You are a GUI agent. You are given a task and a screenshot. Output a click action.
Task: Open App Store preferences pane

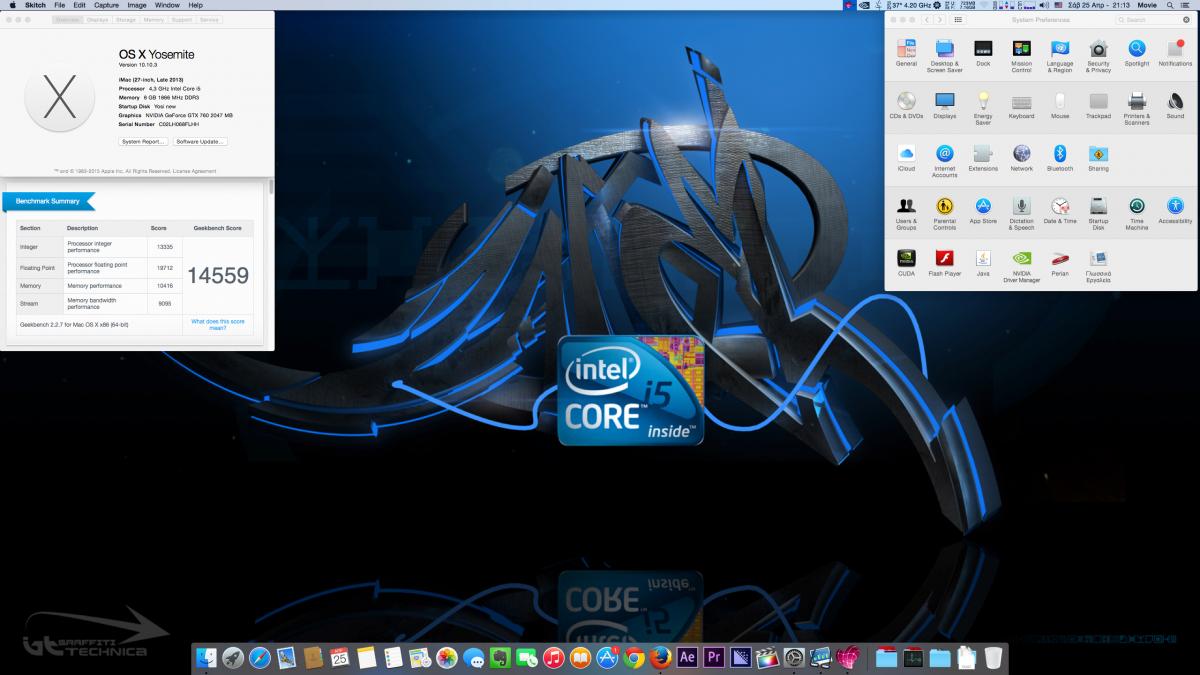coord(983,210)
